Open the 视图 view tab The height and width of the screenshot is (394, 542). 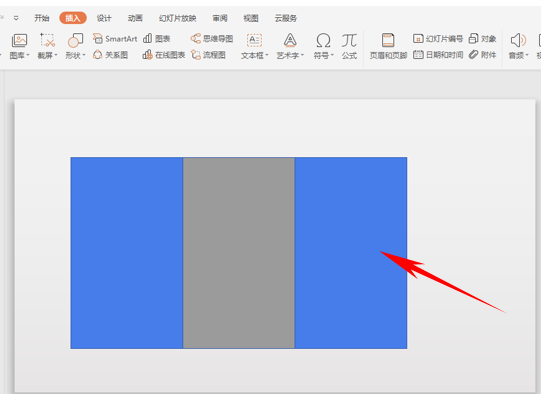pyautogui.click(x=251, y=18)
